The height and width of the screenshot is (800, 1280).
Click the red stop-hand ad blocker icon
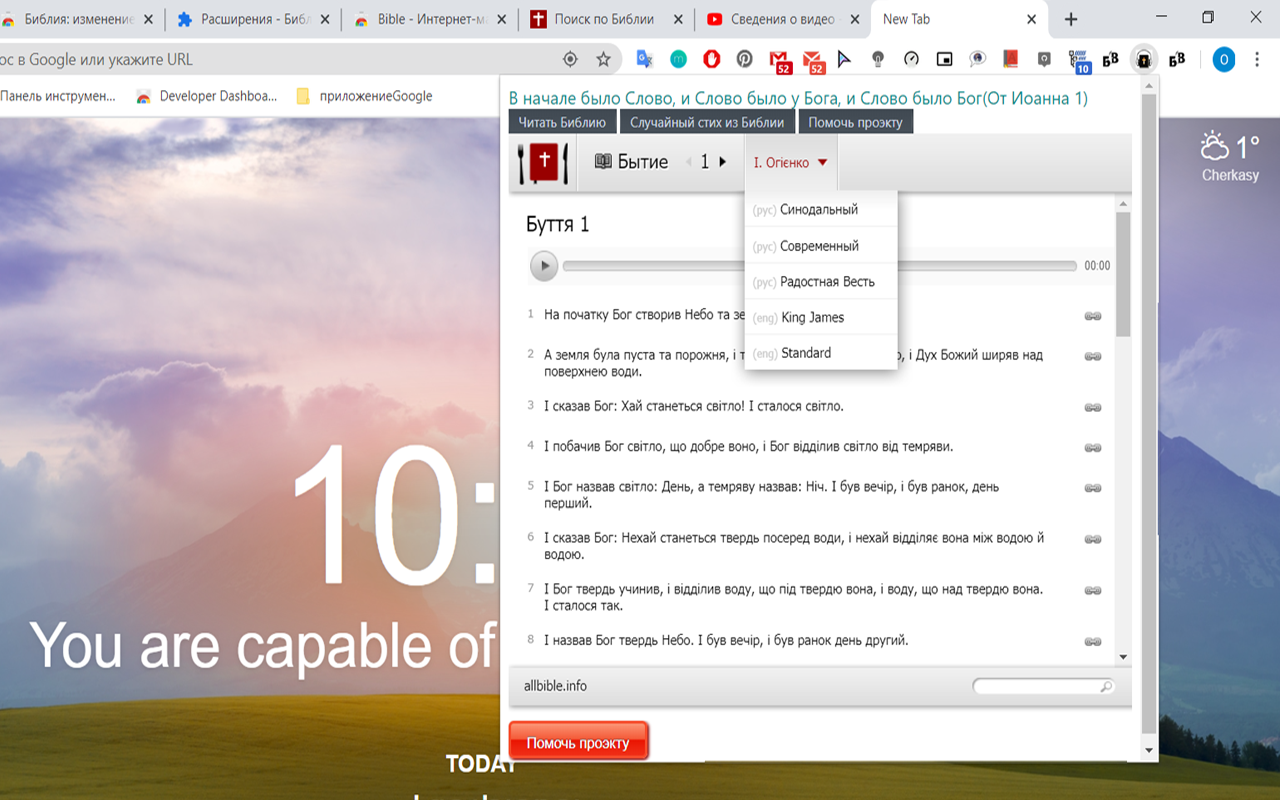pyautogui.click(x=712, y=59)
